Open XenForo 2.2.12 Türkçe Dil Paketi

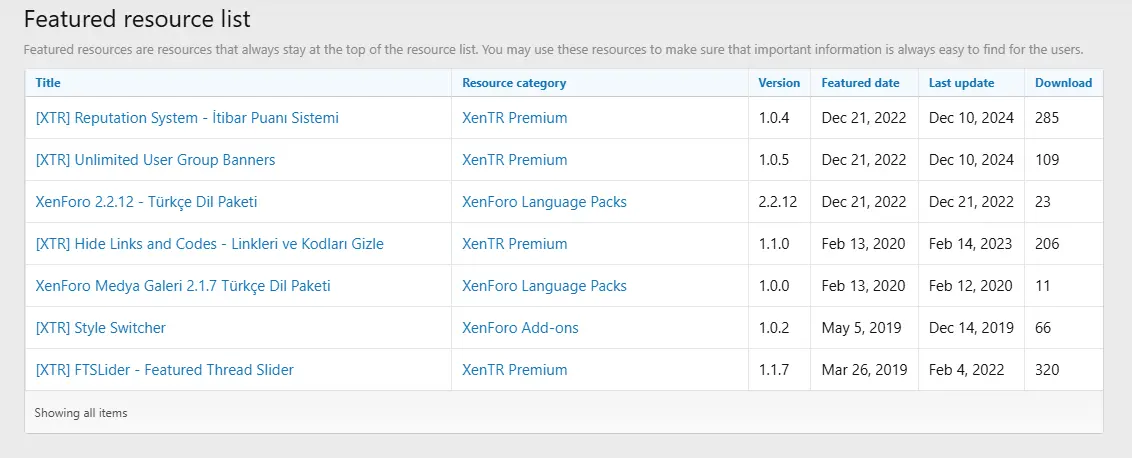pyautogui.click(x=147, y=202)
